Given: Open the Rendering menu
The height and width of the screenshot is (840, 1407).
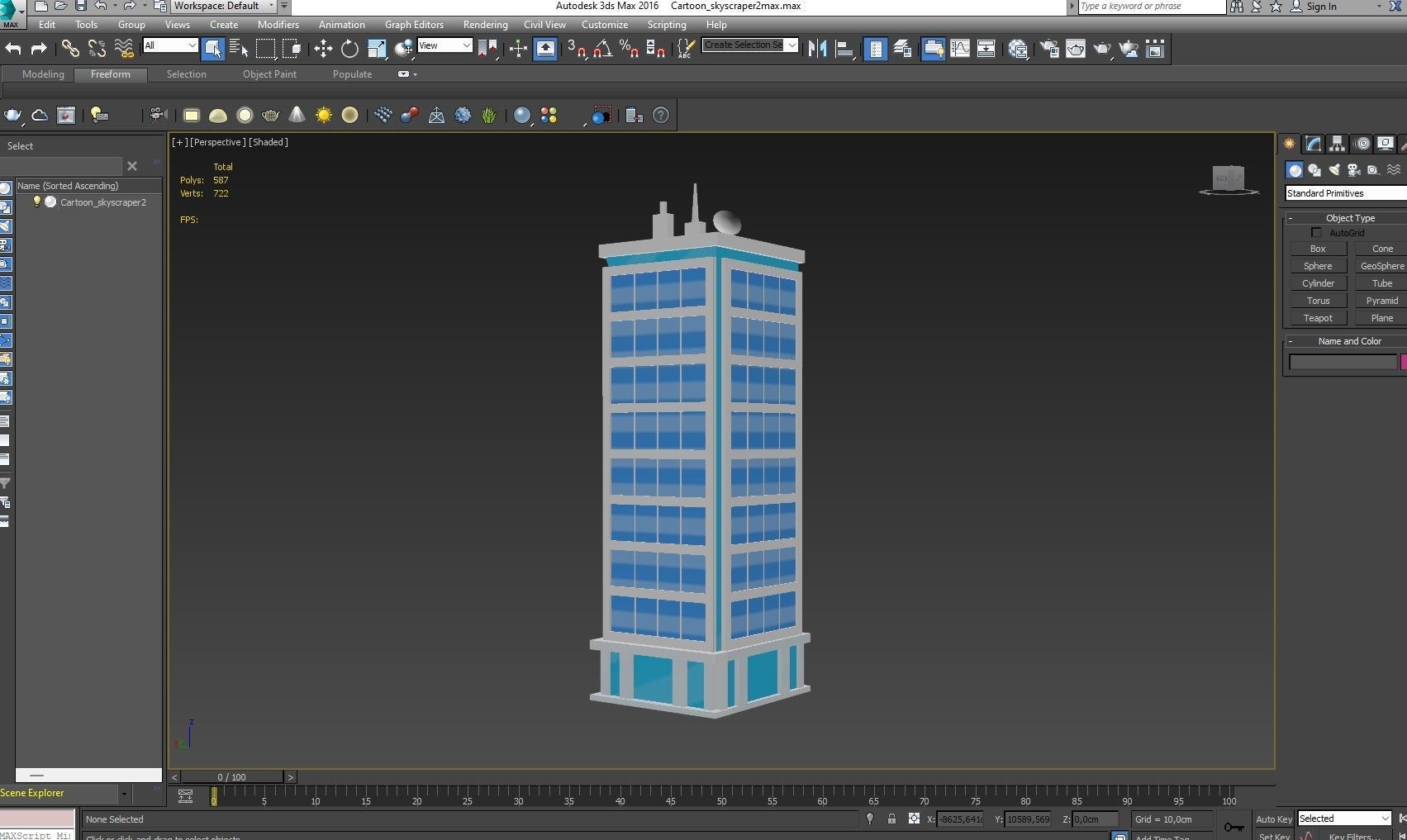Looking at the screenshot, I should [485, 25].
